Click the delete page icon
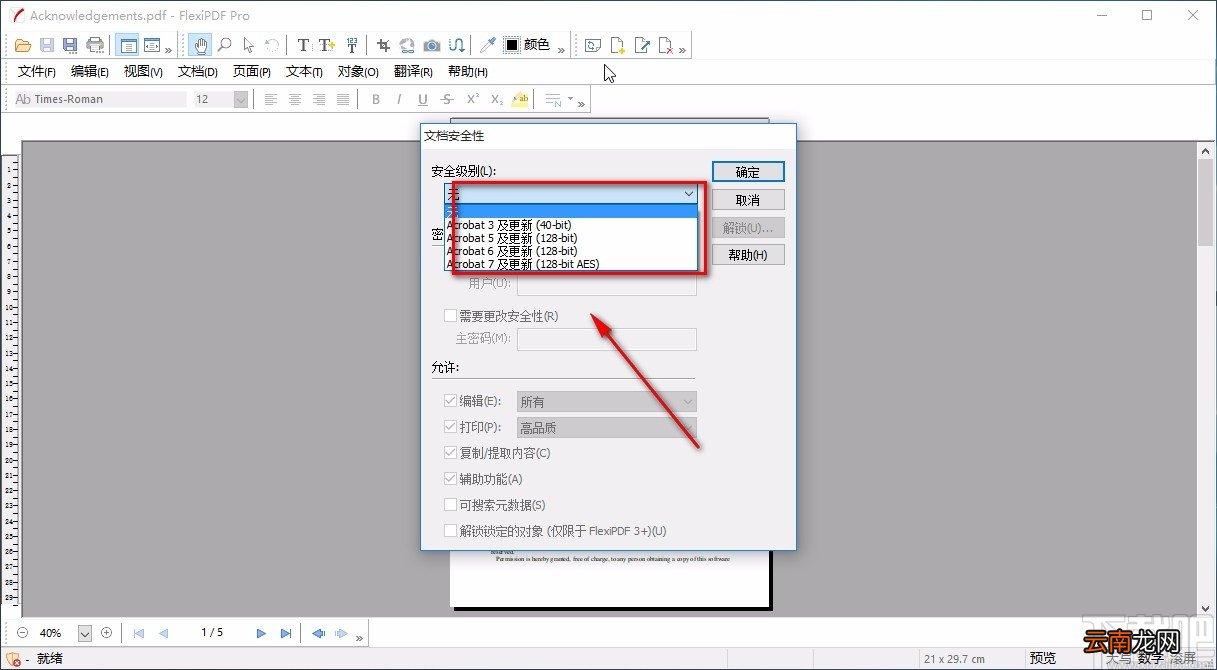Viewport: 1217px width, 670px height. pos(666,45)
